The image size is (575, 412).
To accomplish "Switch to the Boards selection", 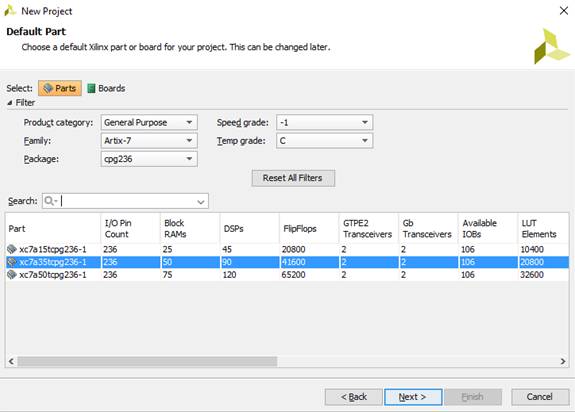I will coord(106,88).
